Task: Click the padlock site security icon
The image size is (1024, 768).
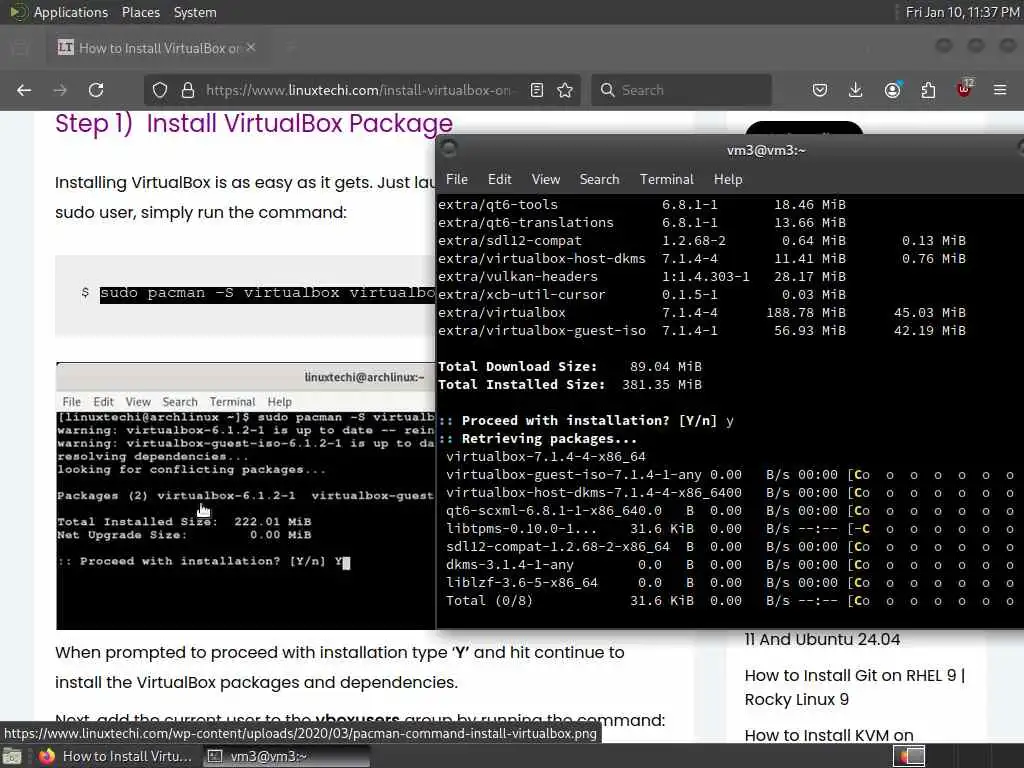Action: pyautogui.click(x=187, y=90)
